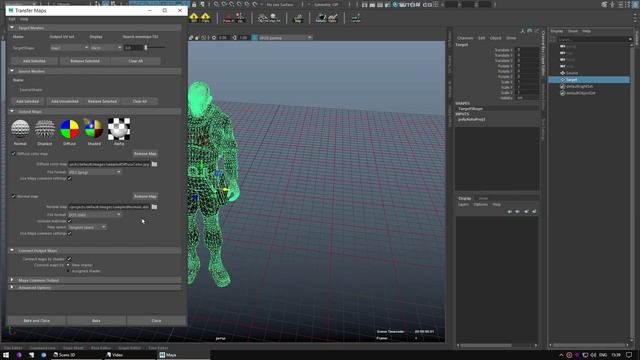640x360 pixels.
Task: Click Diffuse color map path field
Action: click(x=109, y=164)
